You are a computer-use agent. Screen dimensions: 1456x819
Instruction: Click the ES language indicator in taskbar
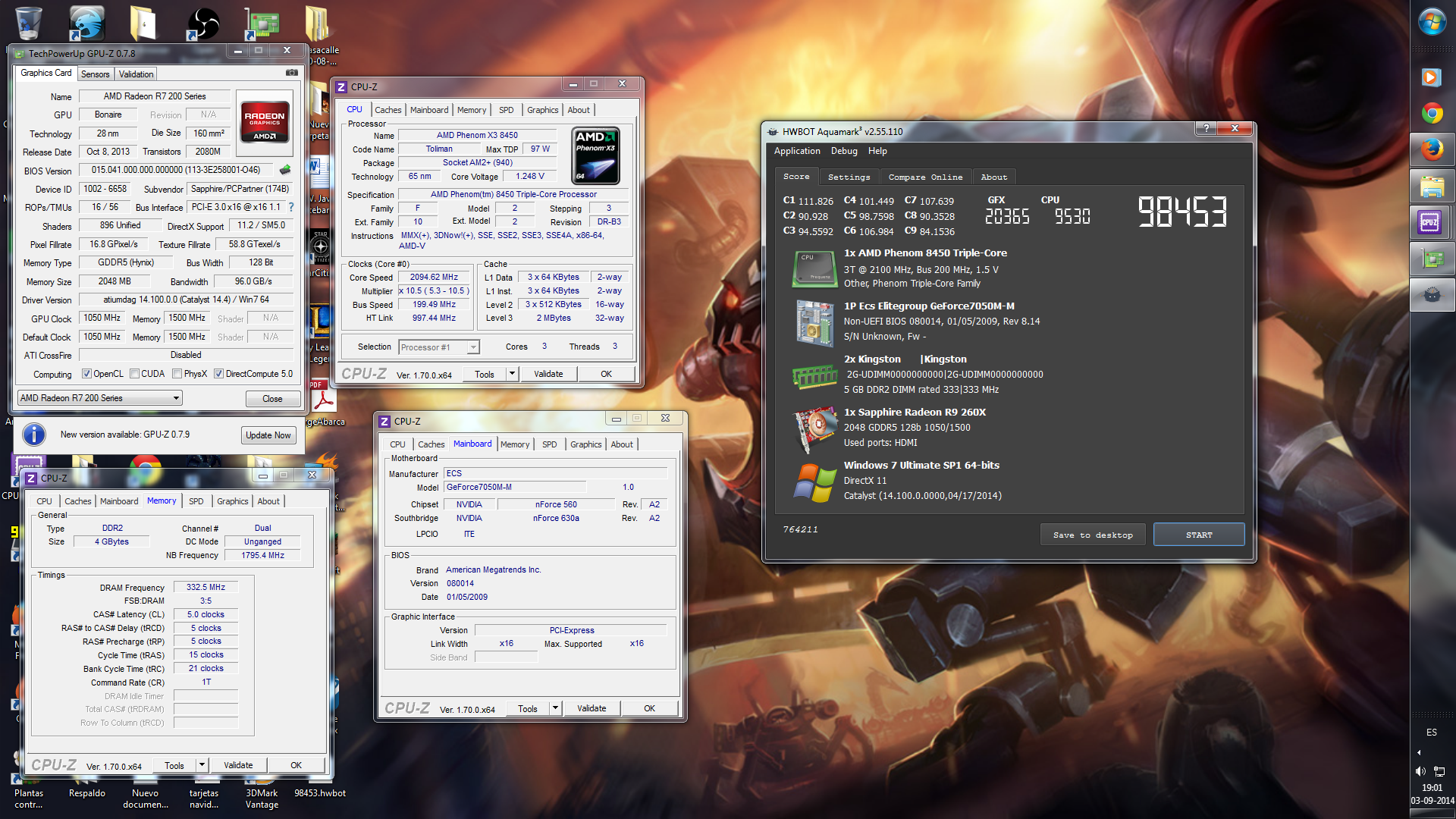1431,733
